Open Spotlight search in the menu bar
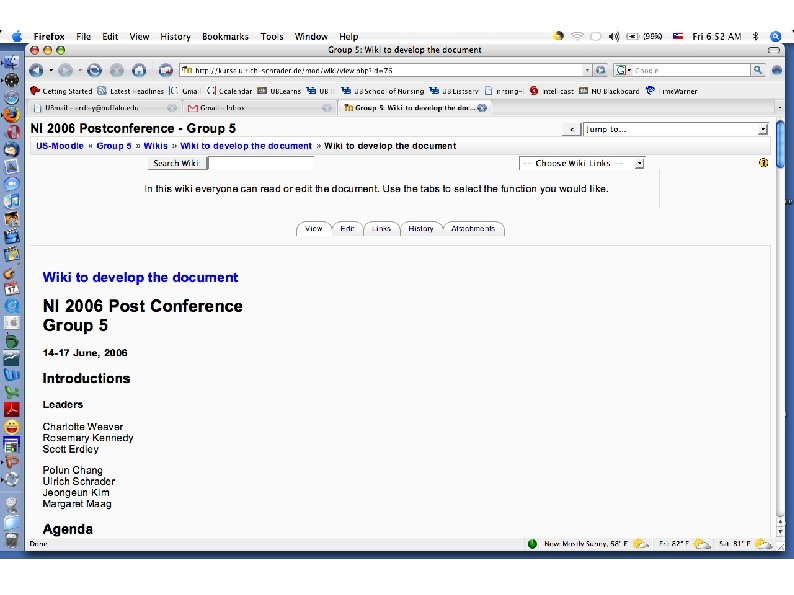794x595 pixels. [x=775, y=36]
